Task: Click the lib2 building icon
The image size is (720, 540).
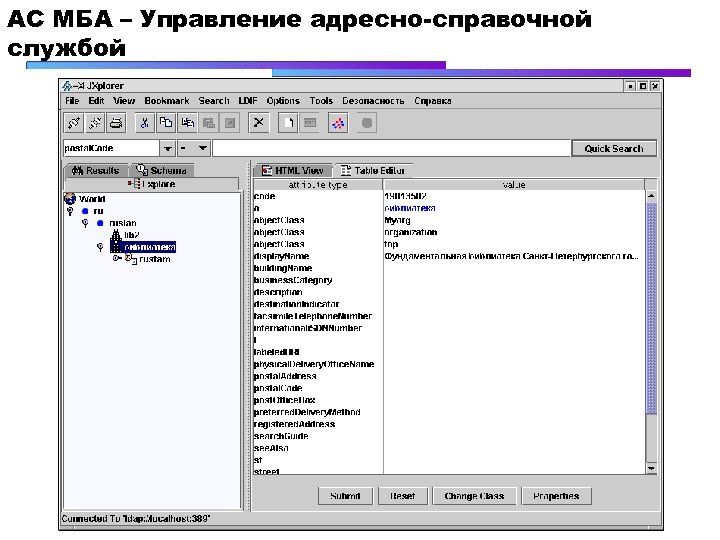Action: point(116,235)
